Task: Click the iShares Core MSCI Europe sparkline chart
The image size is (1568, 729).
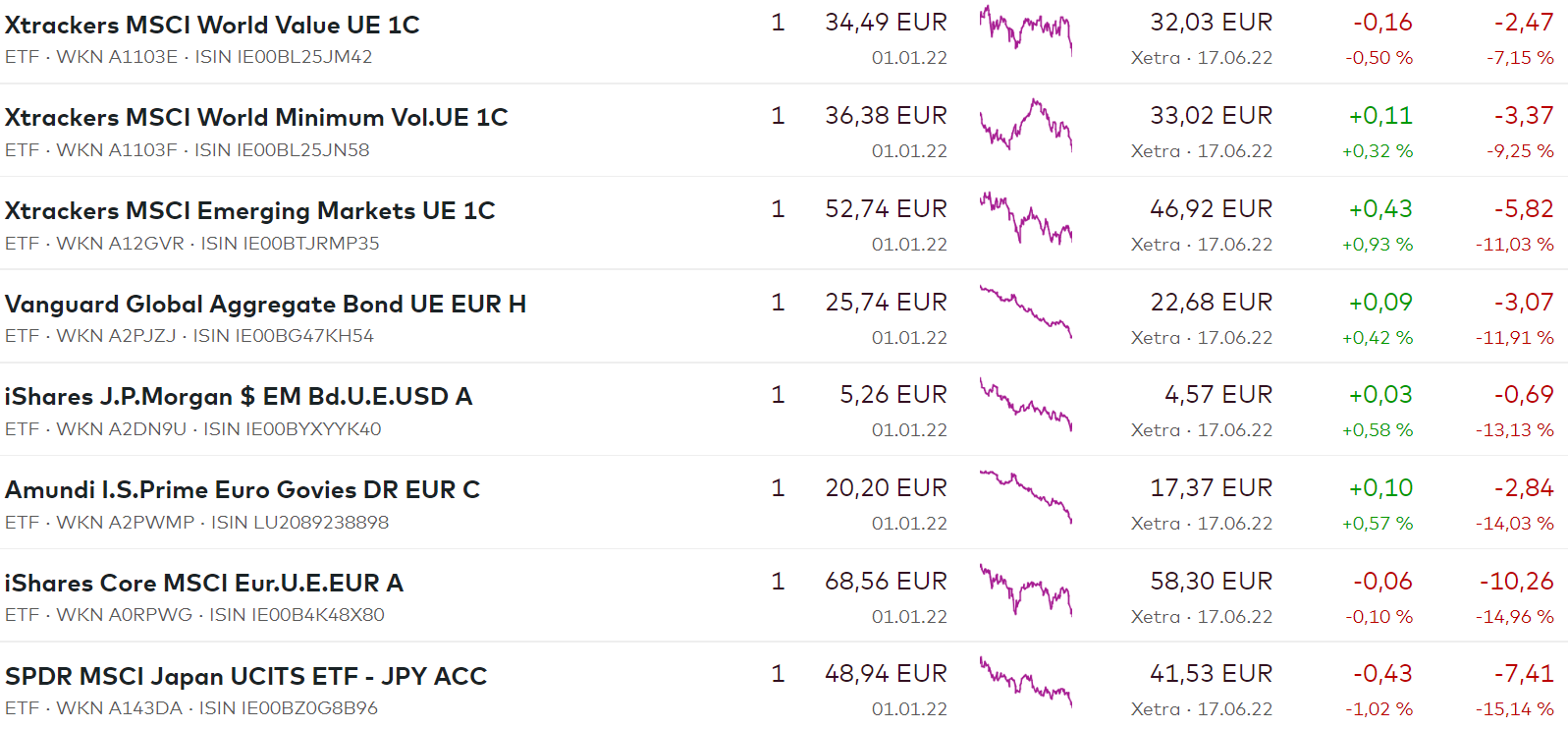Action: point(1026,589)
